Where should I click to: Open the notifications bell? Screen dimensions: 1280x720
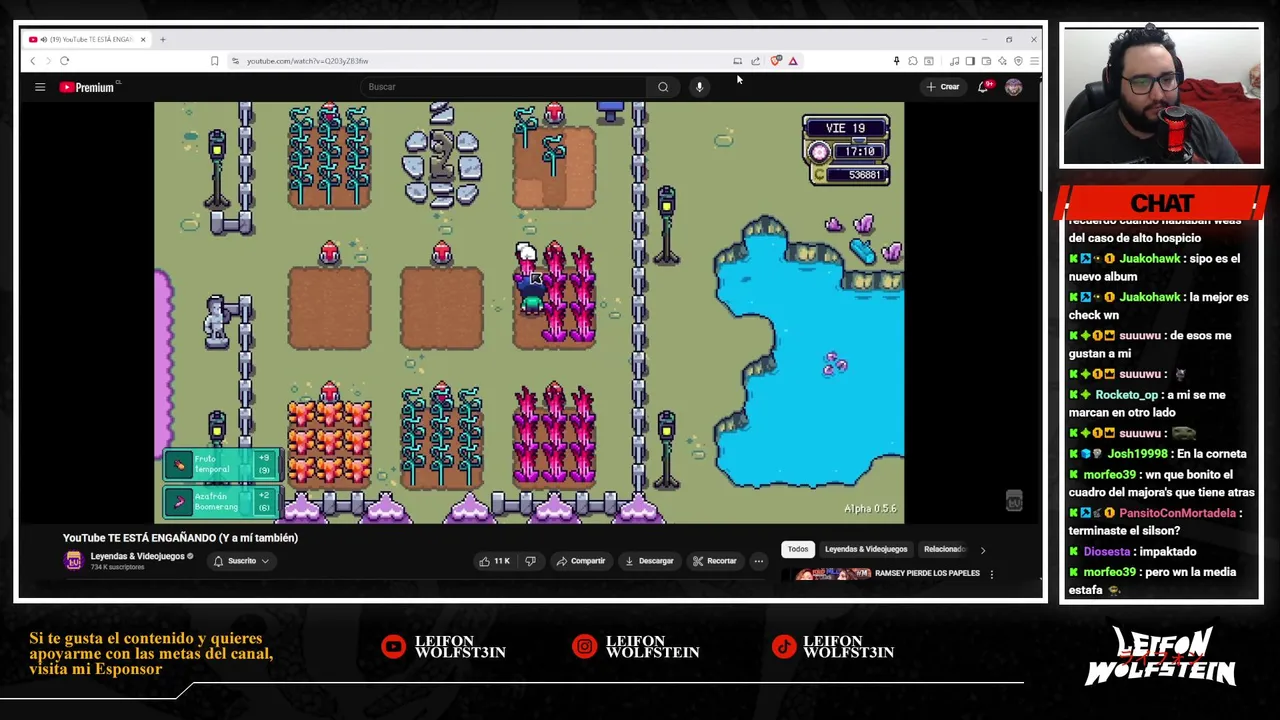(x=983, y=87)
